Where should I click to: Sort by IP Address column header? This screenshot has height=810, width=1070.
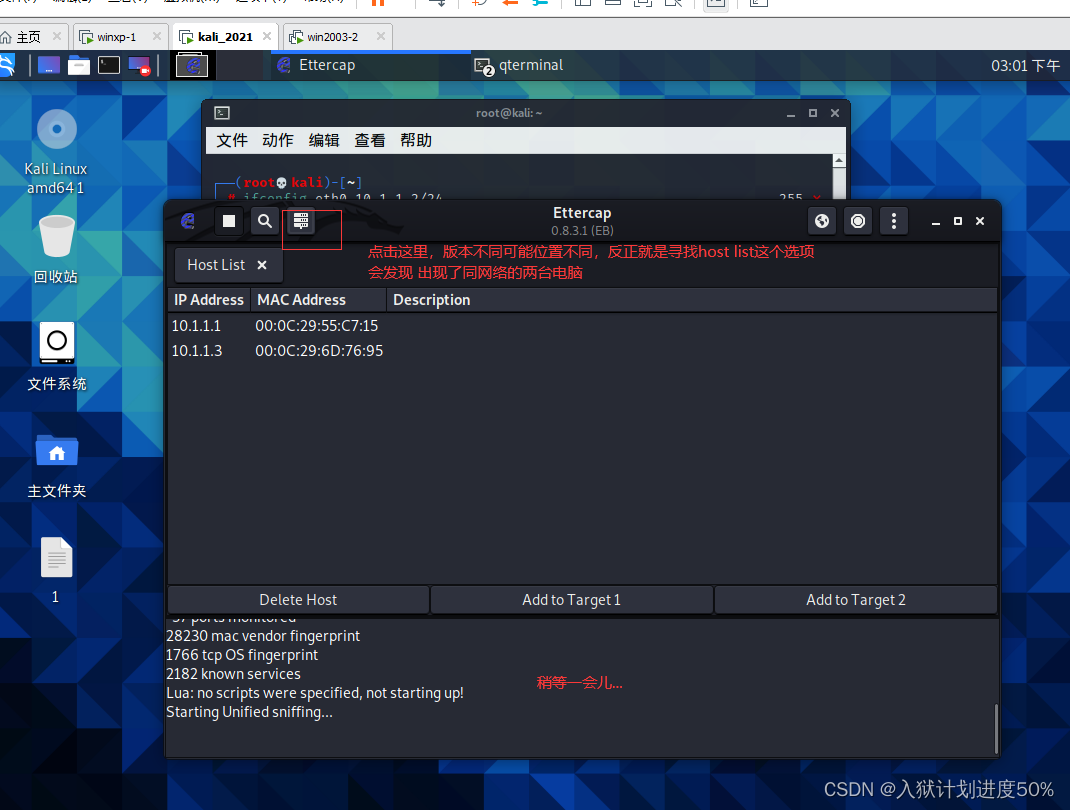pos(209,300)
